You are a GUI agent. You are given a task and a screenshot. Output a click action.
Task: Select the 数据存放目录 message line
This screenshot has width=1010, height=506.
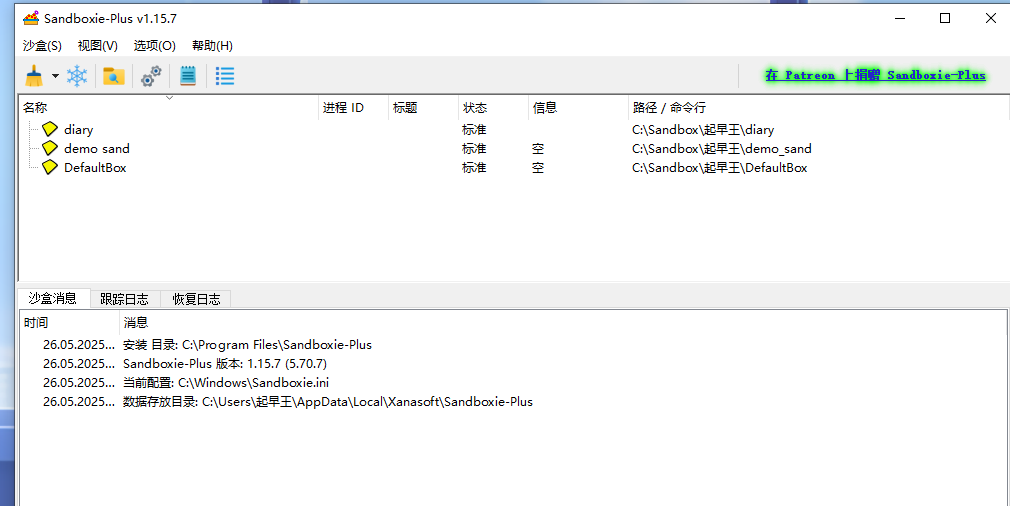click(513, 402)
